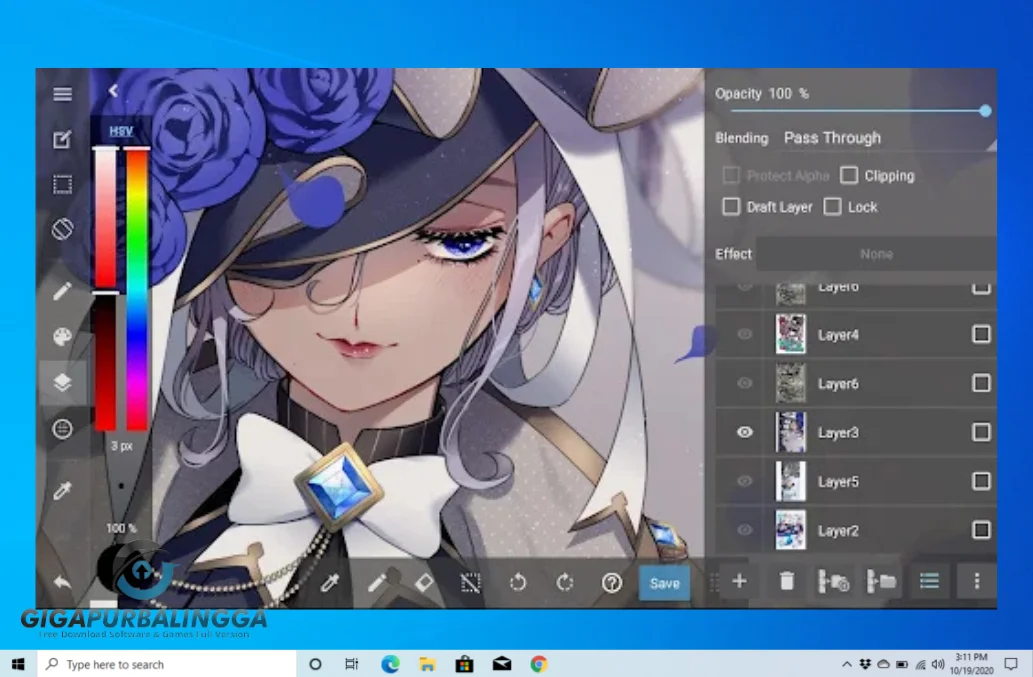Hide Layer3 using its eye icon
Image resolution: width=1033 pixels, height=677 pixels.
[x=744, y=432]
